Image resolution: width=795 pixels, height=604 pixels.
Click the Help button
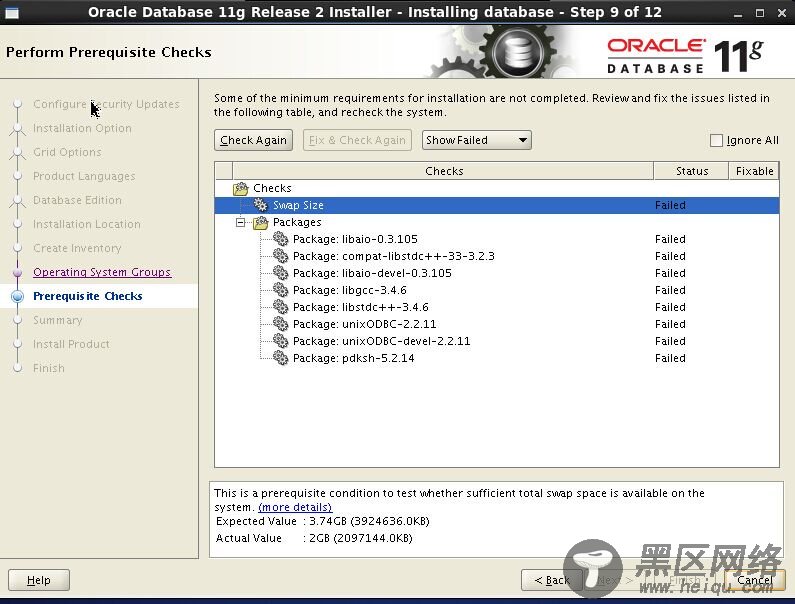point(39,580)
